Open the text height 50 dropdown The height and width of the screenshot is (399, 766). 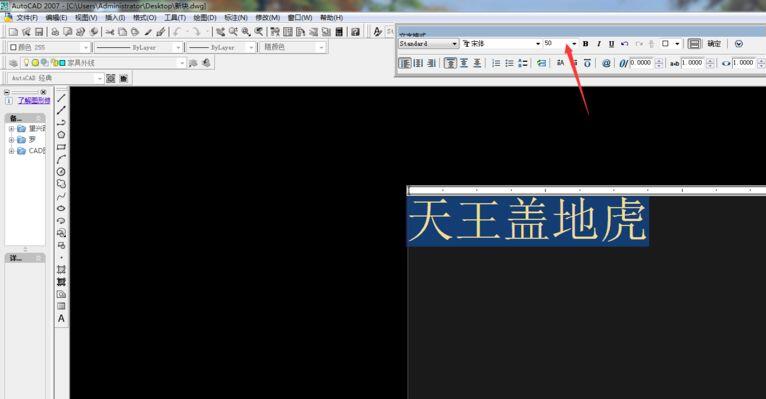click(x=574, y=43)
